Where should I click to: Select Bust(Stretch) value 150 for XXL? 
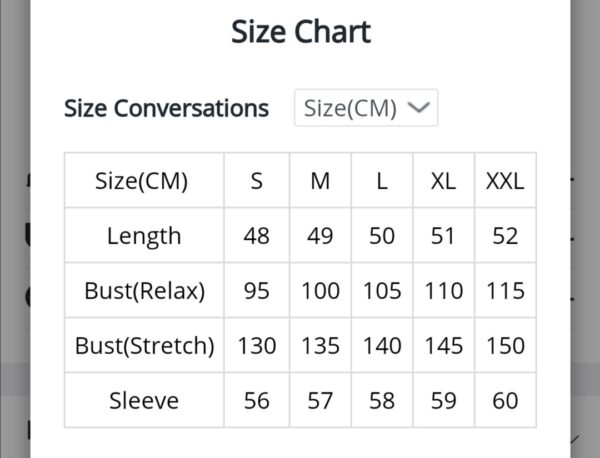click(505, 346)
